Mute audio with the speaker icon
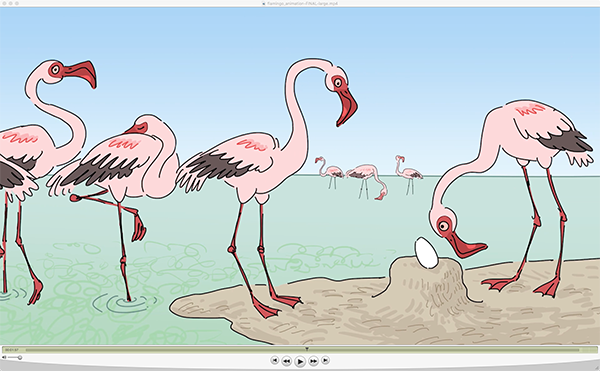 click(4, 358)
